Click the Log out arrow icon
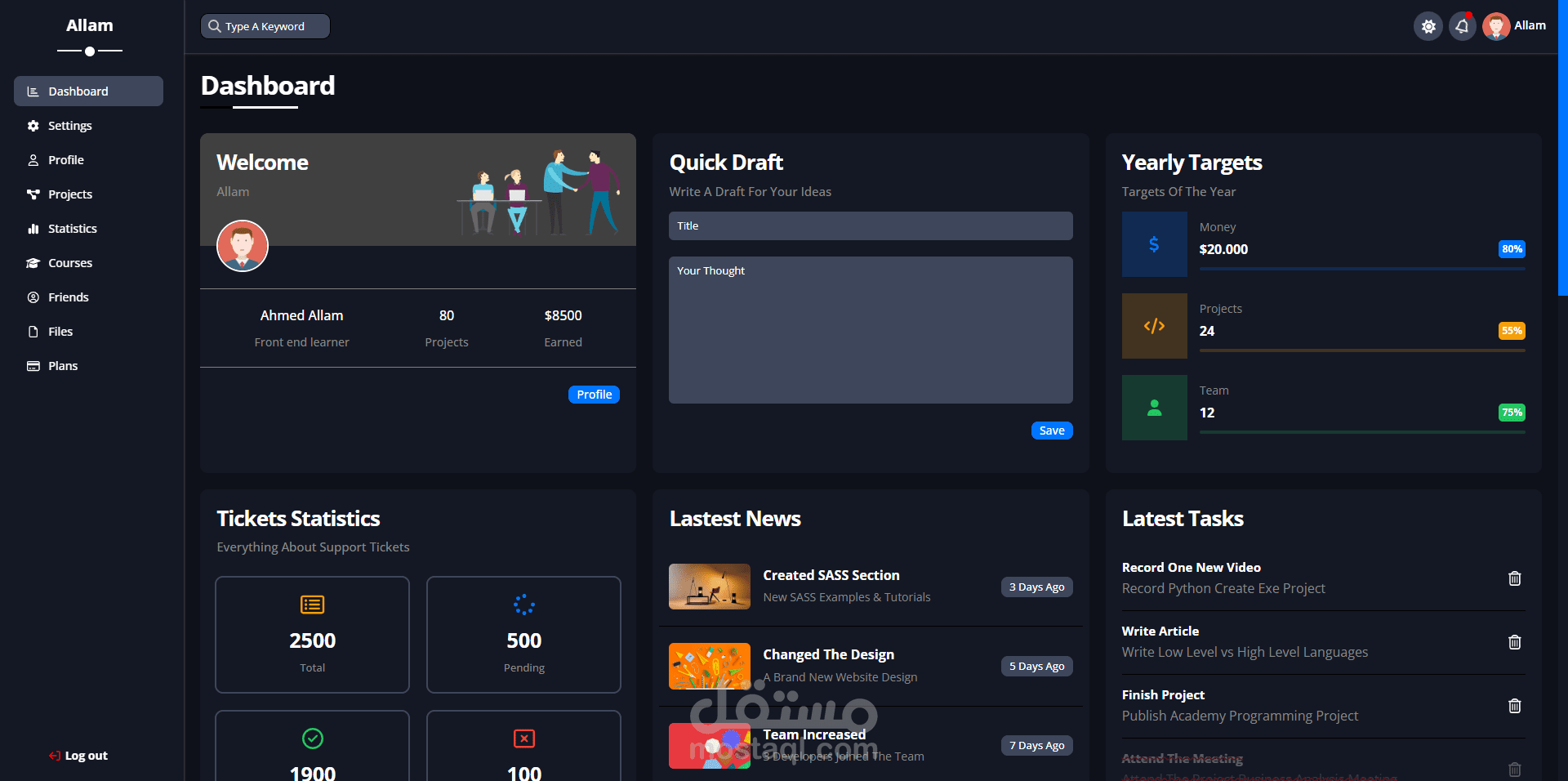The image size is (1568, 781). click(55, 756)
